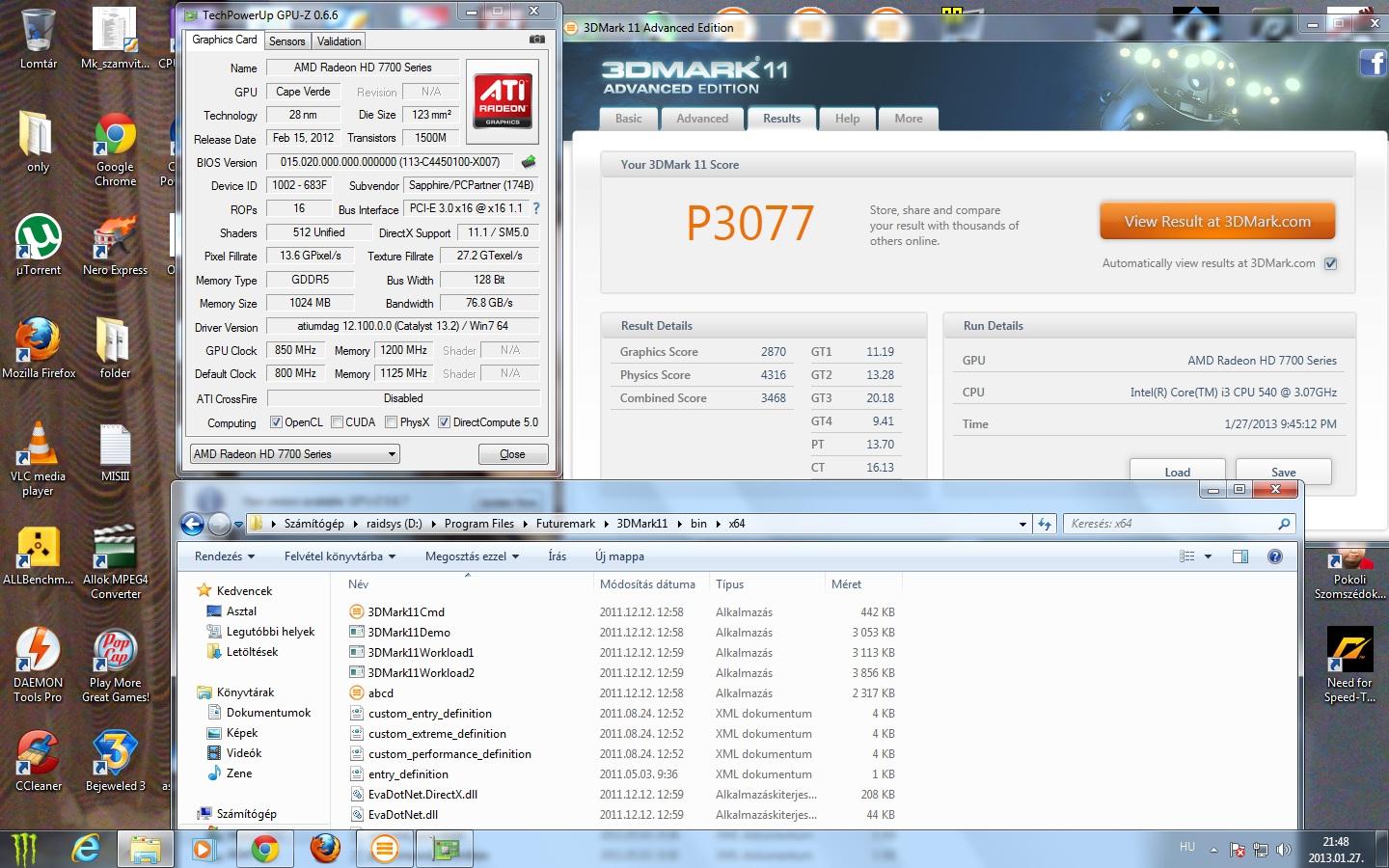
Task: Toggle Explorer preview pane icon
Action: 1240,556
